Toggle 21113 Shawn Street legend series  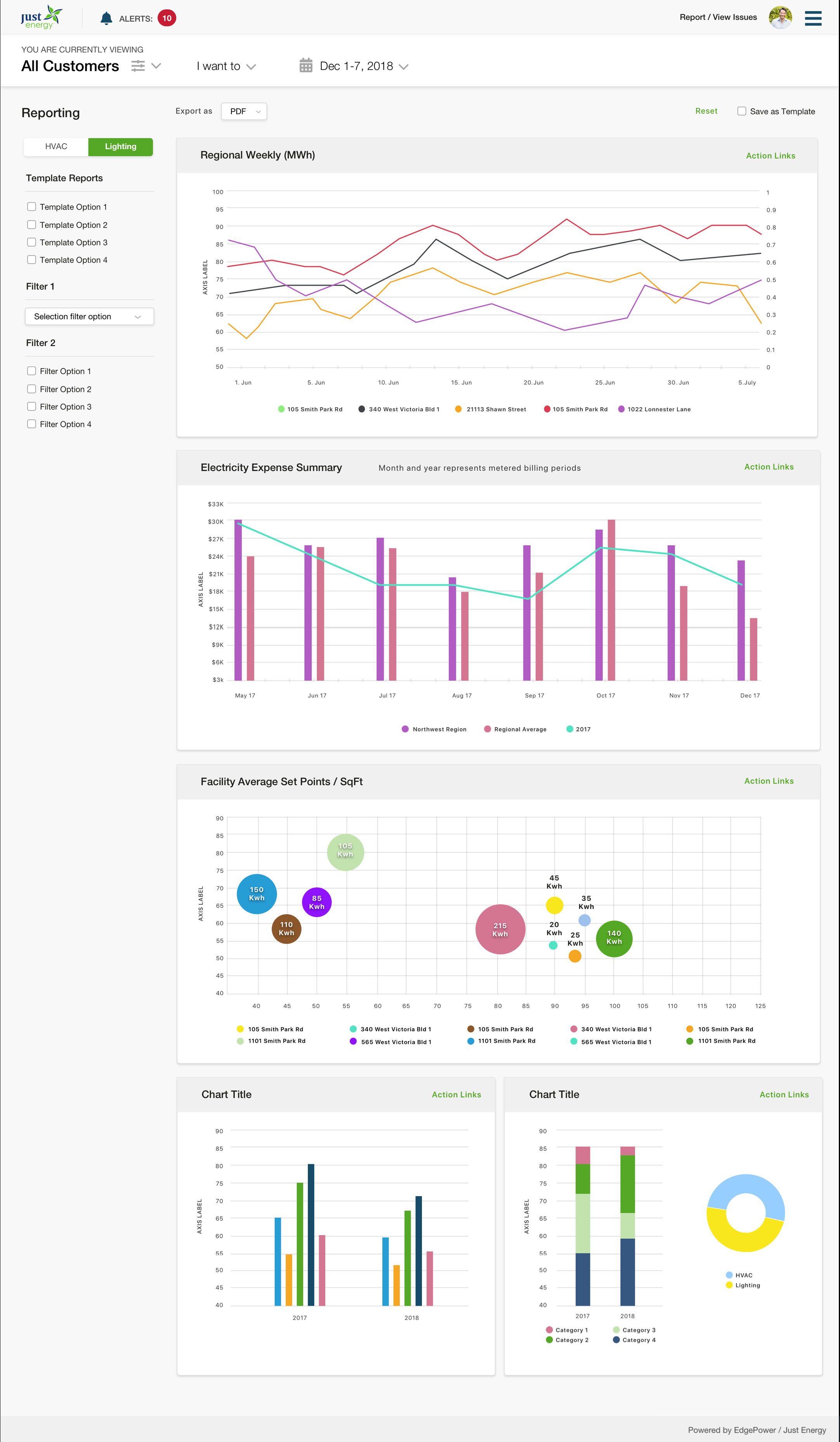491,409
